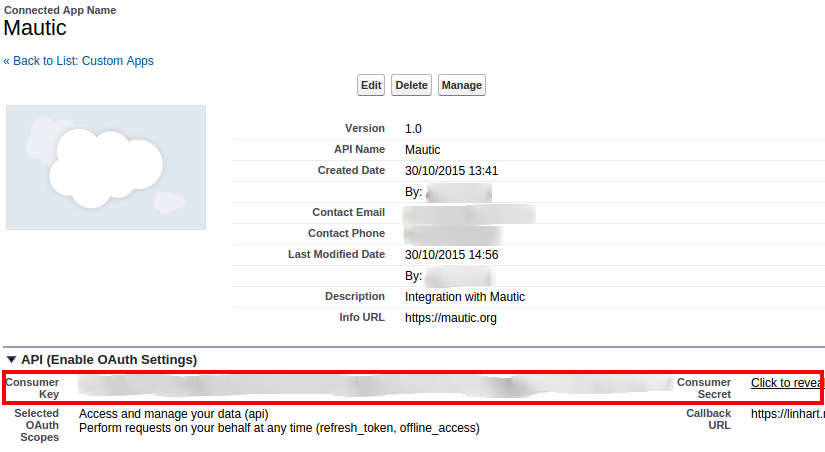Screen dimensions: 825x452
Task: Click the cloud logo image
Action: 106,167
